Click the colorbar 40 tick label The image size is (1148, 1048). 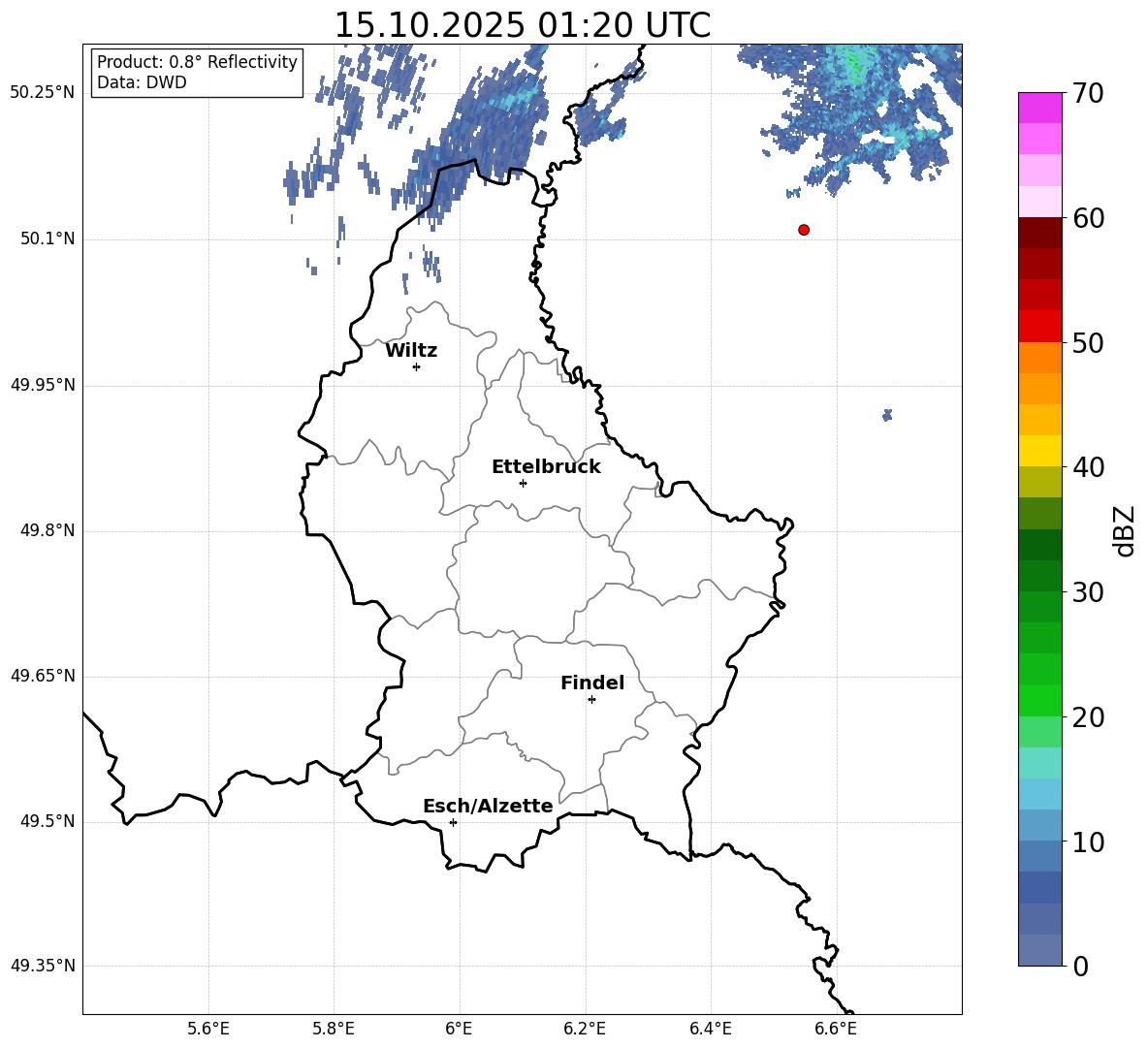(x=1088, y=467)
